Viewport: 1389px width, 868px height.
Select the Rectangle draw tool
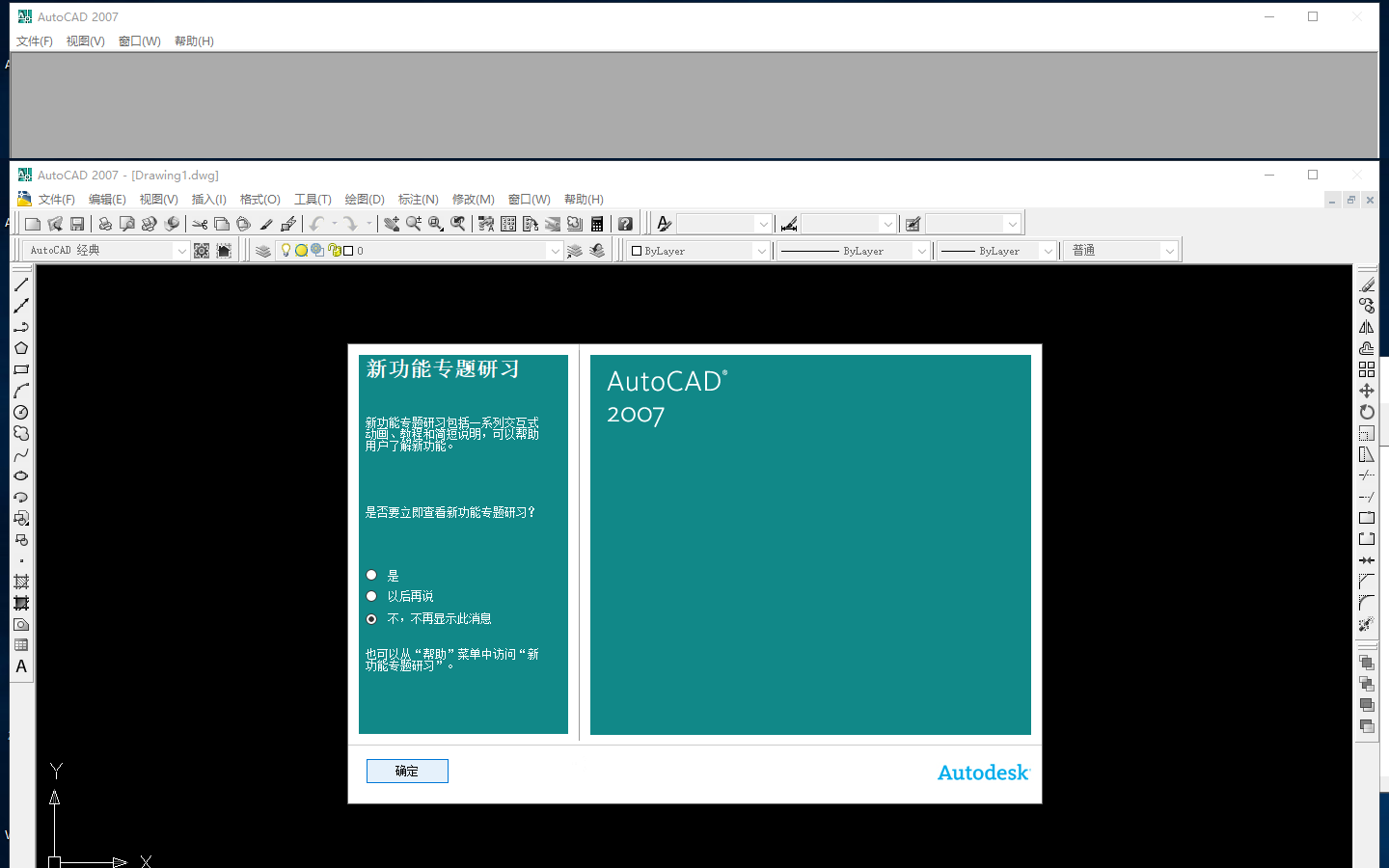21,369
